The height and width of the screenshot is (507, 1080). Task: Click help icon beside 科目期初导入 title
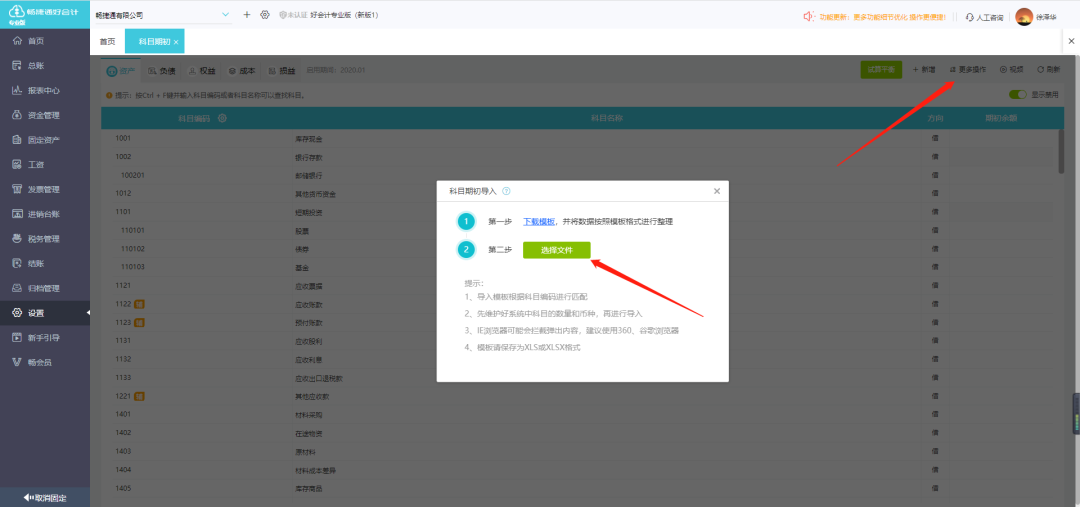coord(506,191)
